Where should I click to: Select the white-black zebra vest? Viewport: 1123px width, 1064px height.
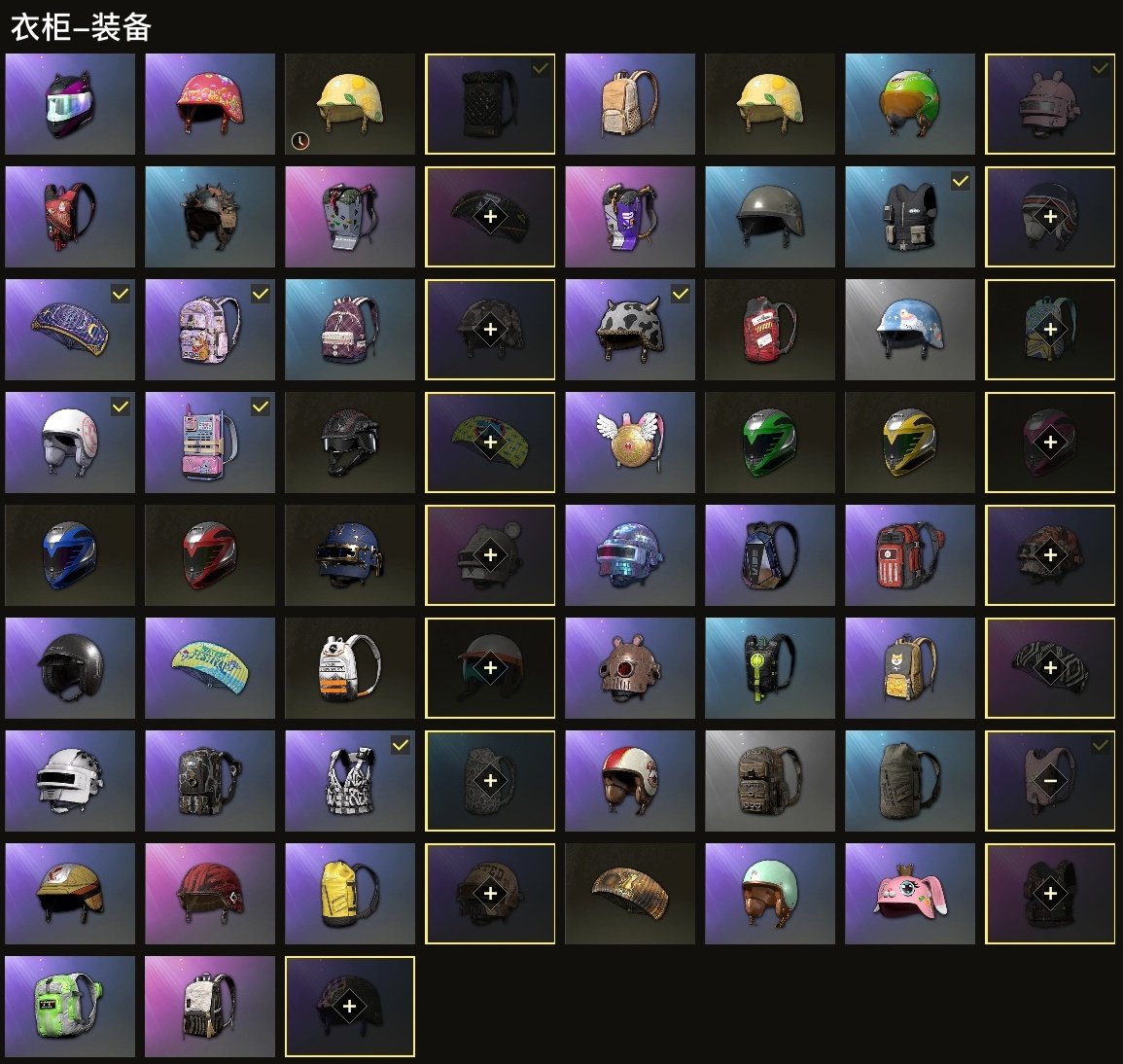(x=349, y=781)
